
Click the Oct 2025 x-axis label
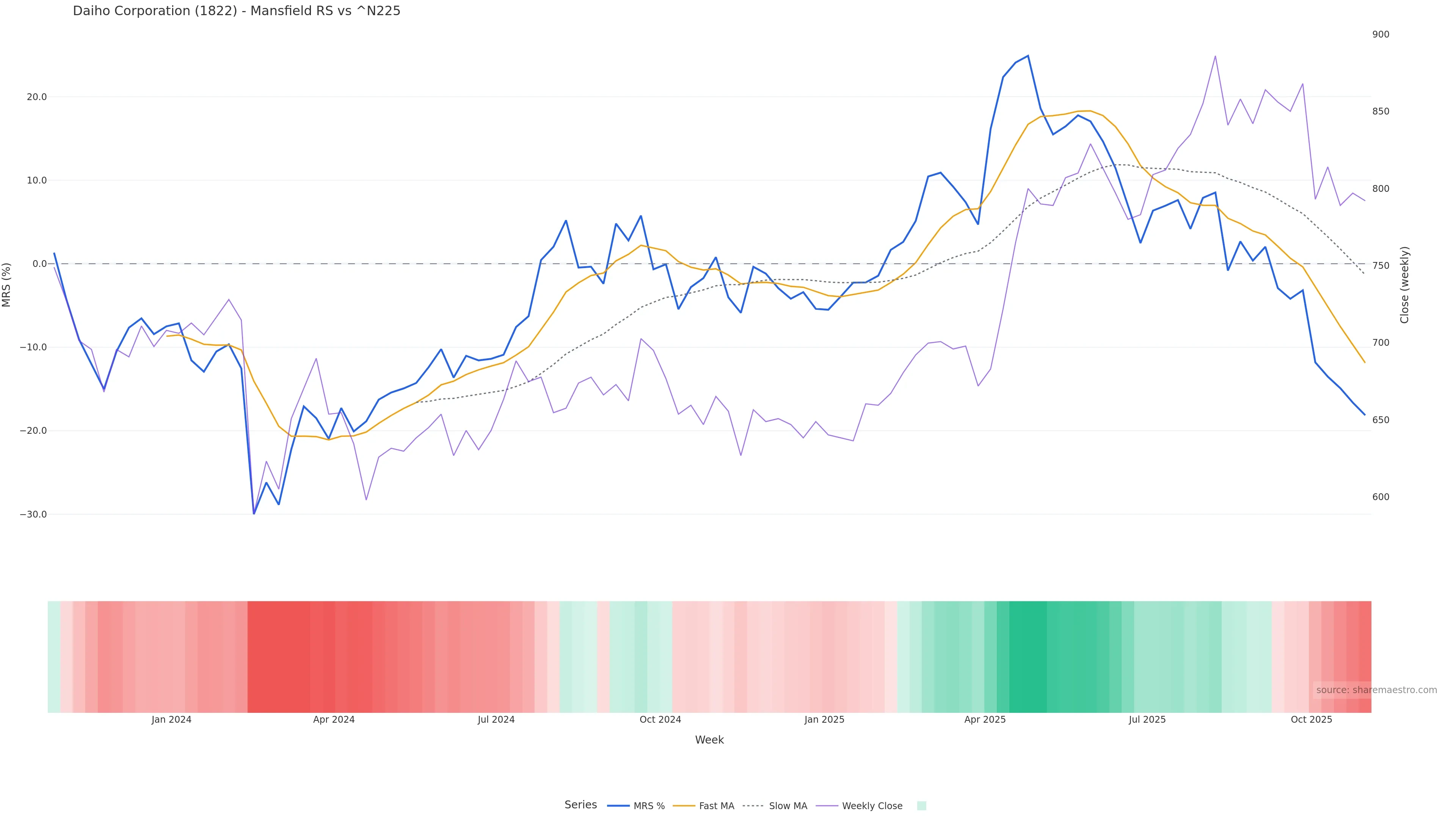[1311, 720]
